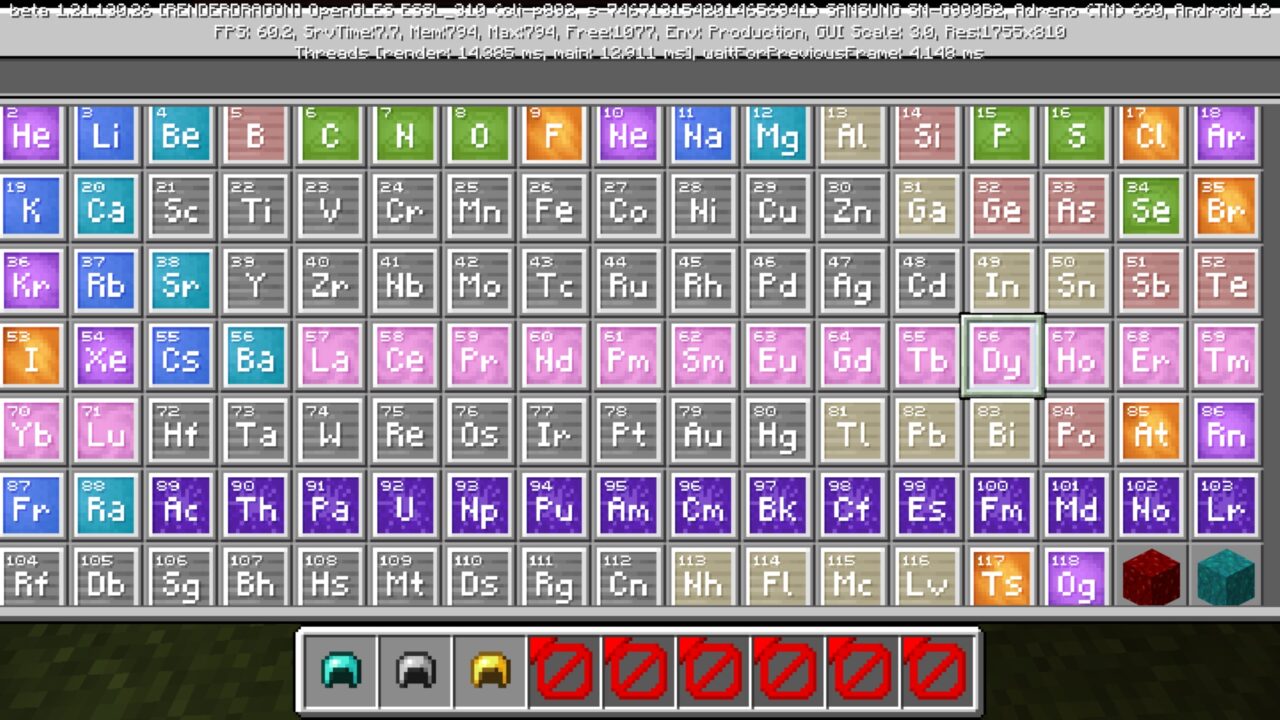Select the diamond helmet in the hotbar
Image resolution: width=1280 pixels, height=720 pixels.
(340, 668)
